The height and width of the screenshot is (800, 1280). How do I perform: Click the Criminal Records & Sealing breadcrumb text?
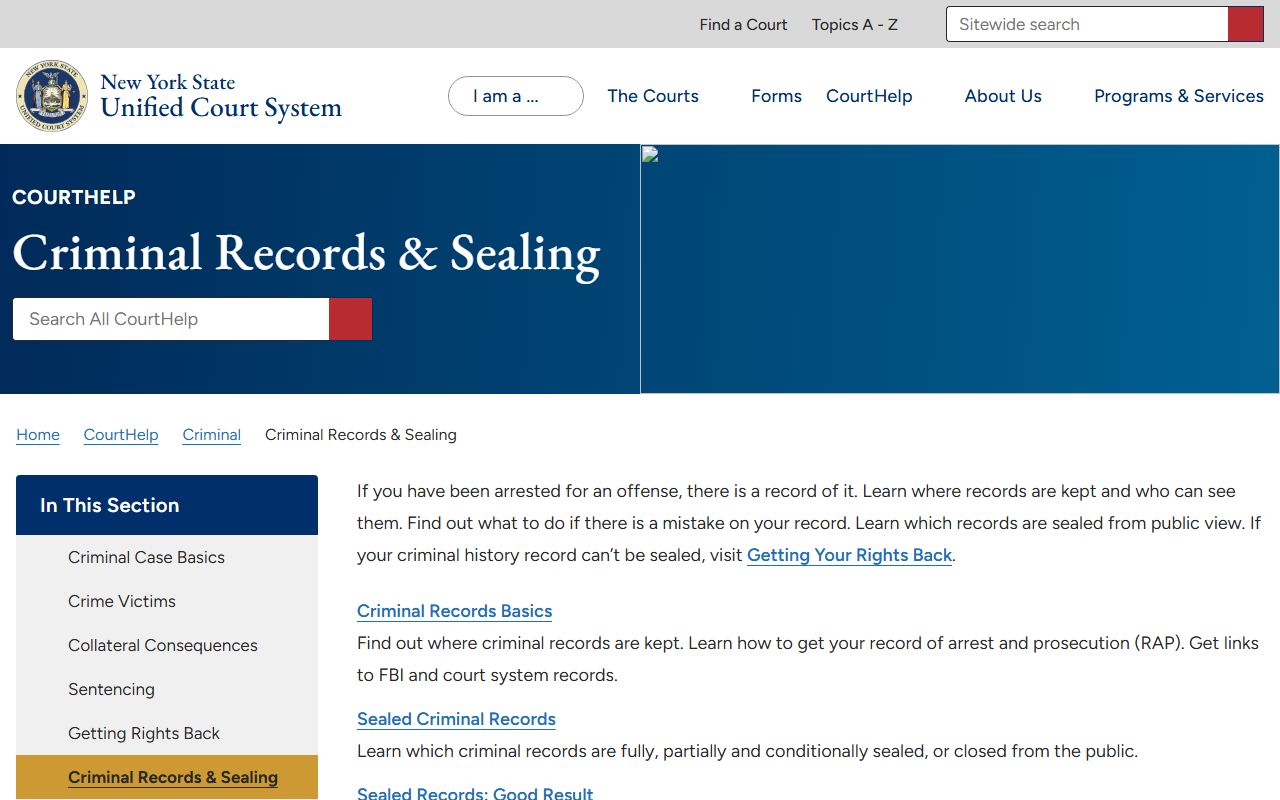coord(361,435)
